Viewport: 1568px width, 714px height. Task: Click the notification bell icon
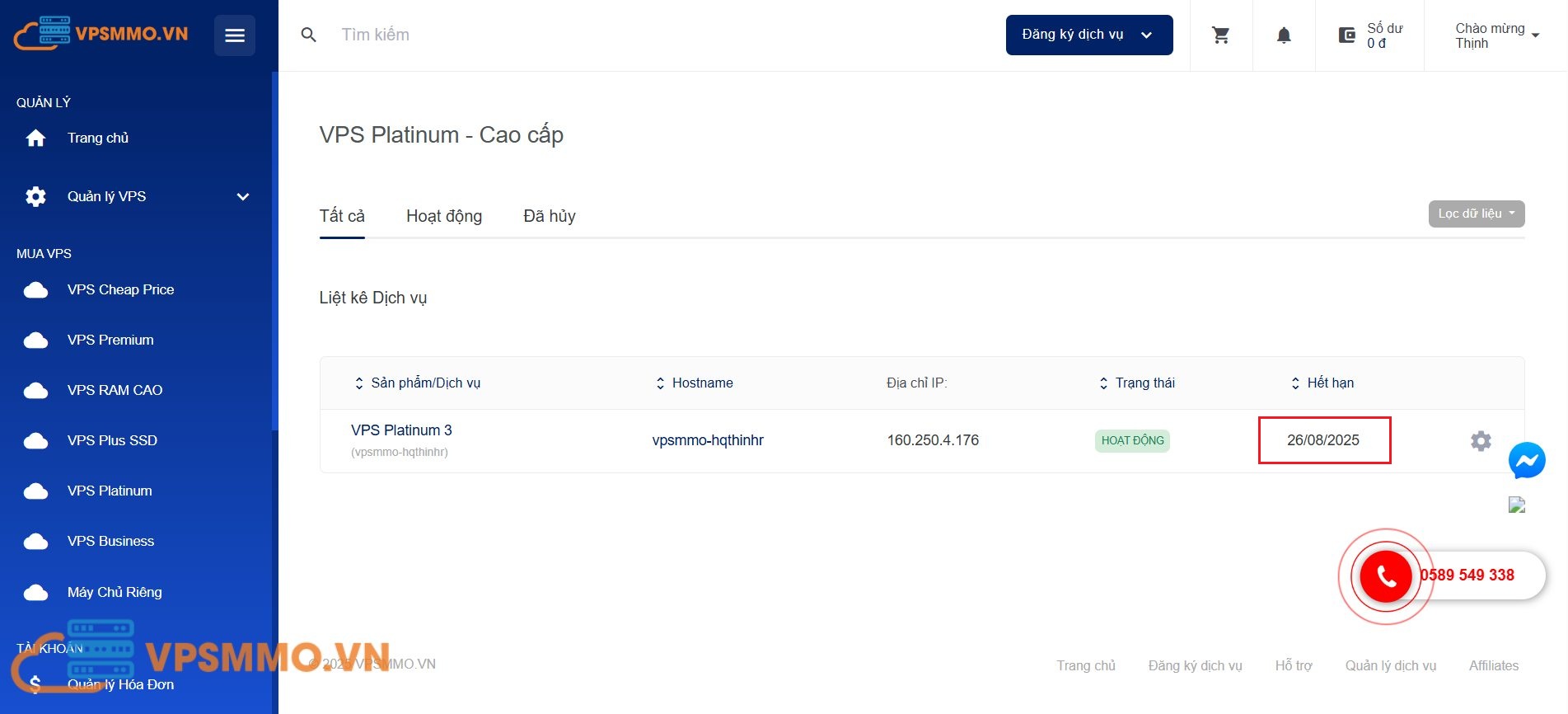pyautogui.click(x=1284, y=35)
